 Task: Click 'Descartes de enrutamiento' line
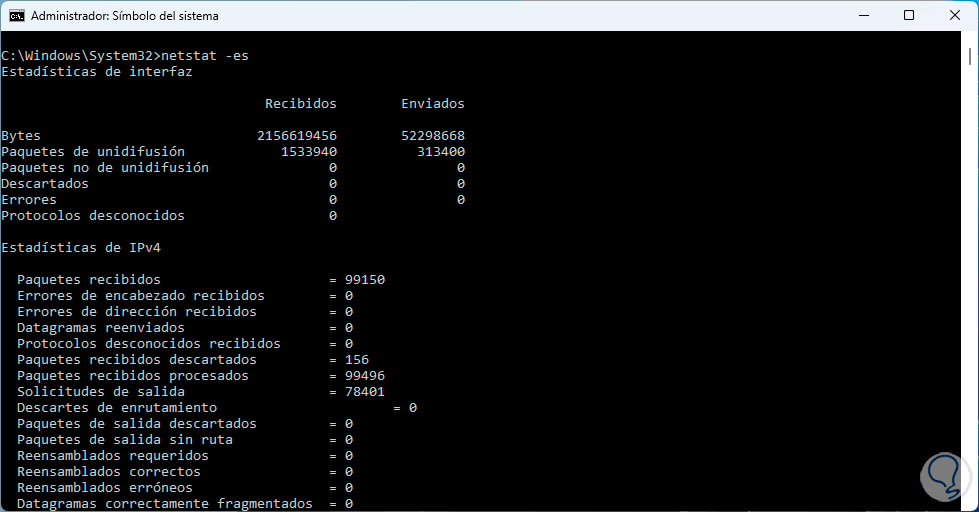[217, 408]
